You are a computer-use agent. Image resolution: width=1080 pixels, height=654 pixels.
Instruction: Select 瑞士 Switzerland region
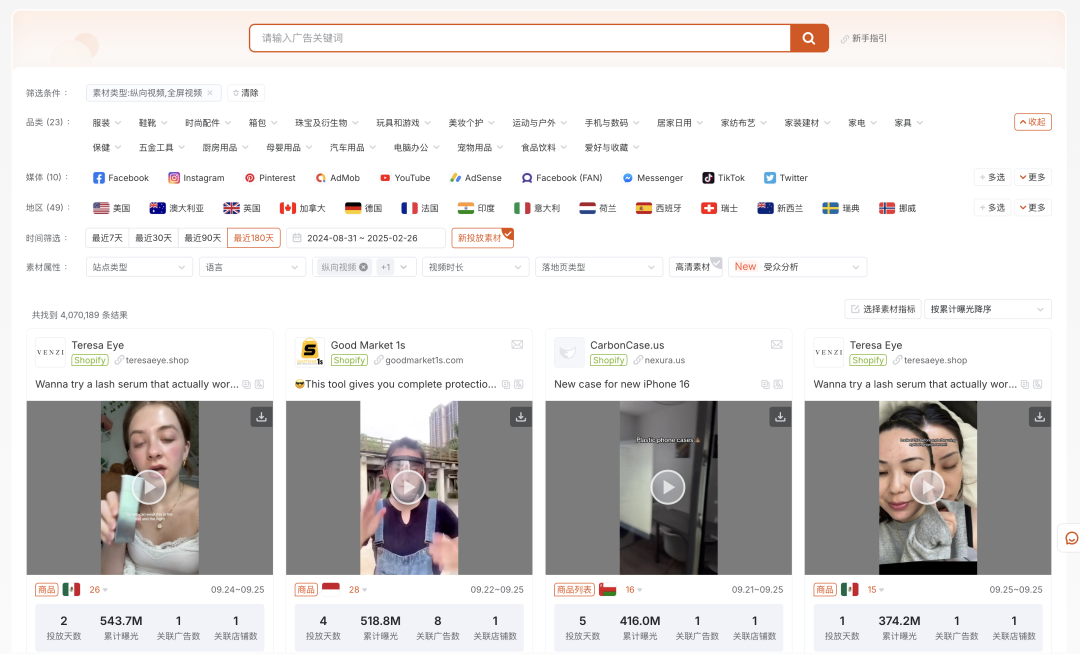[719, 208]
